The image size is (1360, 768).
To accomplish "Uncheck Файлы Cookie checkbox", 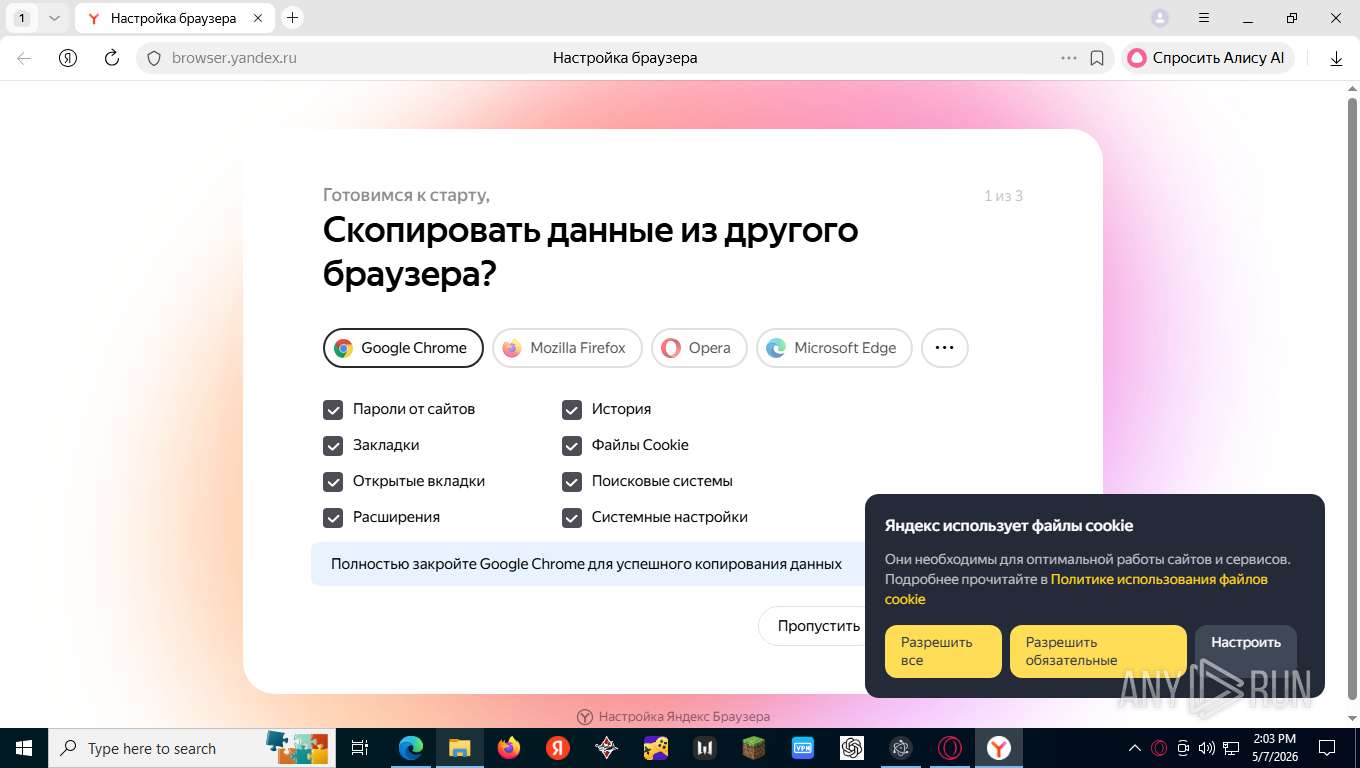I will (572, 445).
